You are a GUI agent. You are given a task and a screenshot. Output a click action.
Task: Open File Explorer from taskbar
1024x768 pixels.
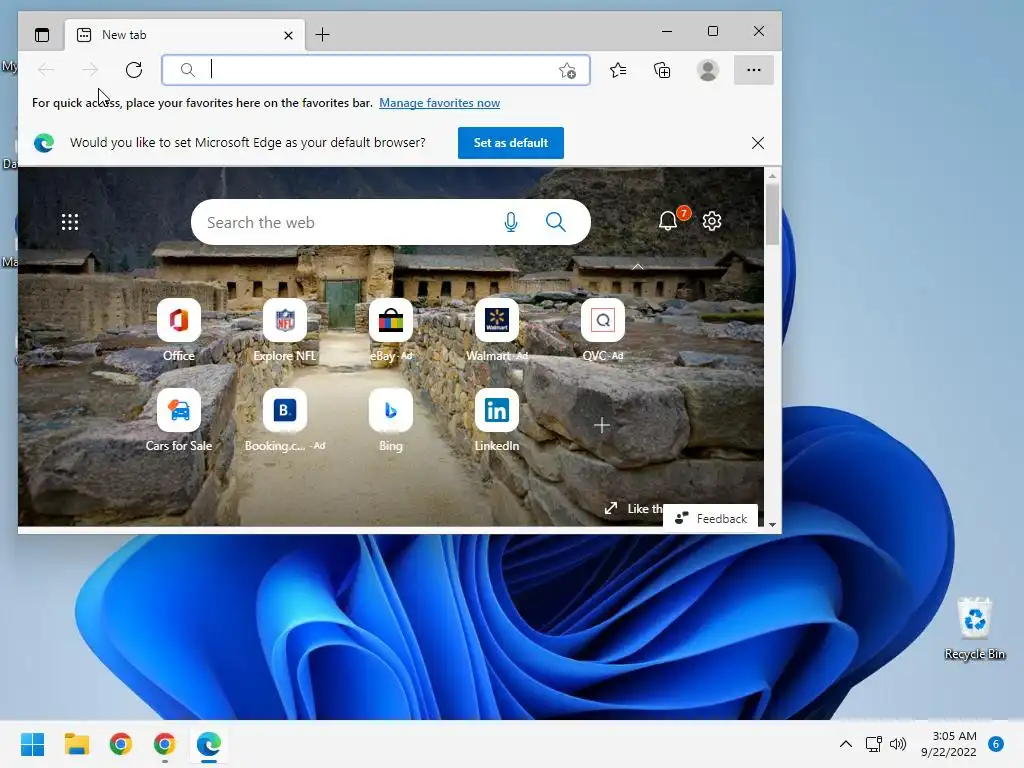76,744
